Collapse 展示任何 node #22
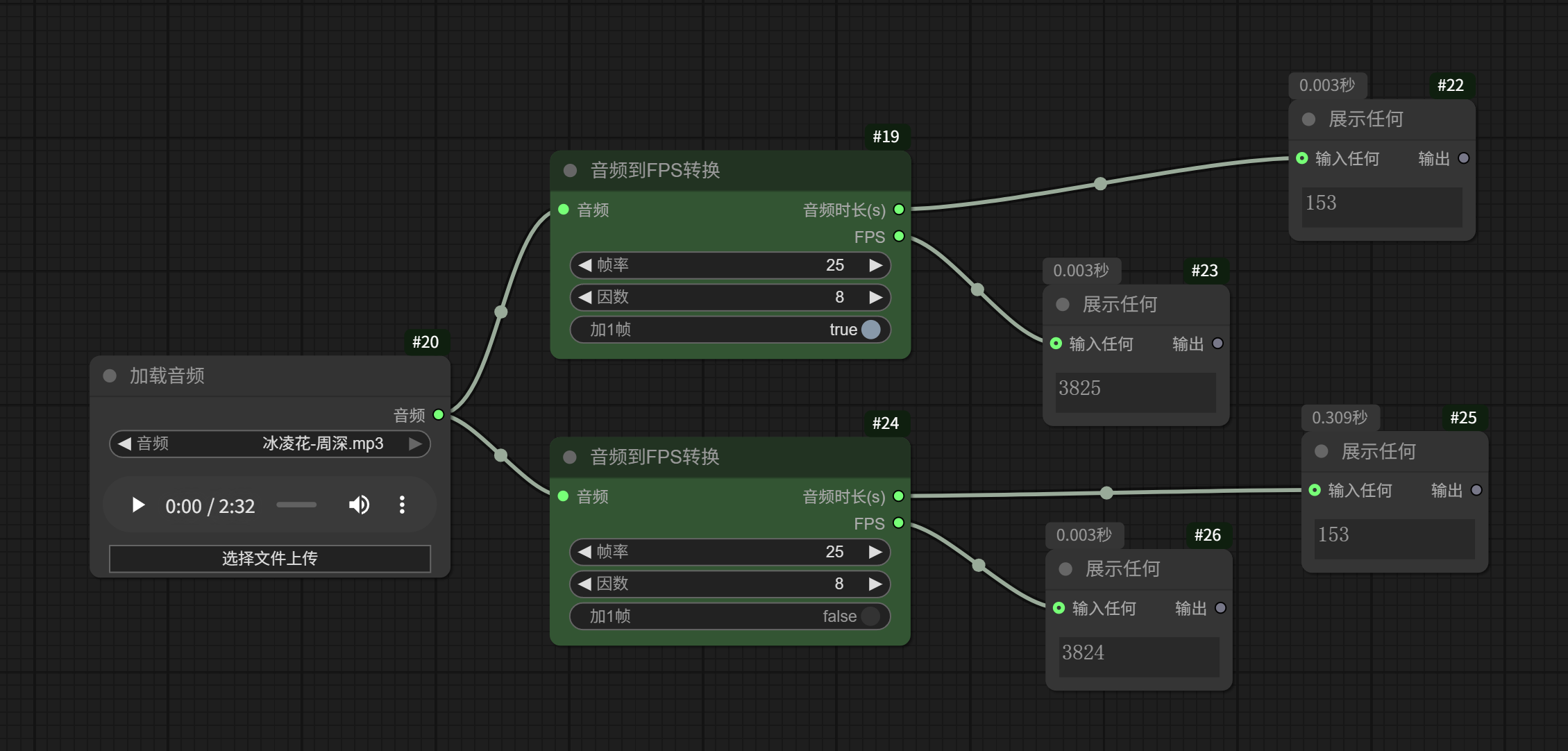Image resolution: width=1568 pixels, height=751 pixels. click(1309, 119)
